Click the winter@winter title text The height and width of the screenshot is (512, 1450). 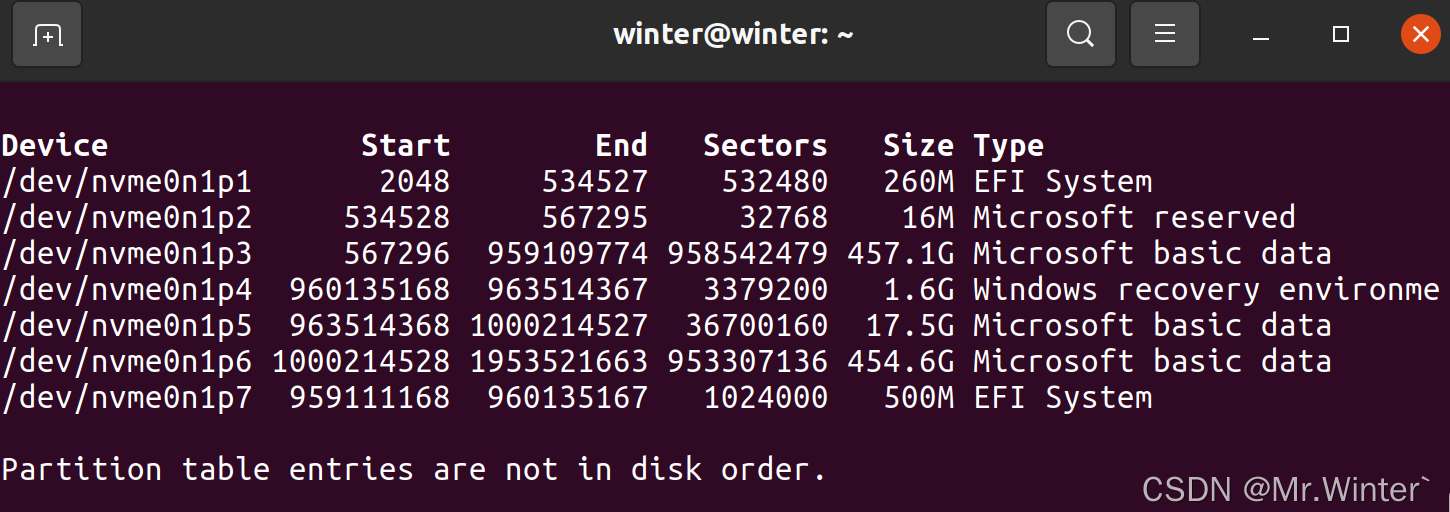(x=733, y=35)
